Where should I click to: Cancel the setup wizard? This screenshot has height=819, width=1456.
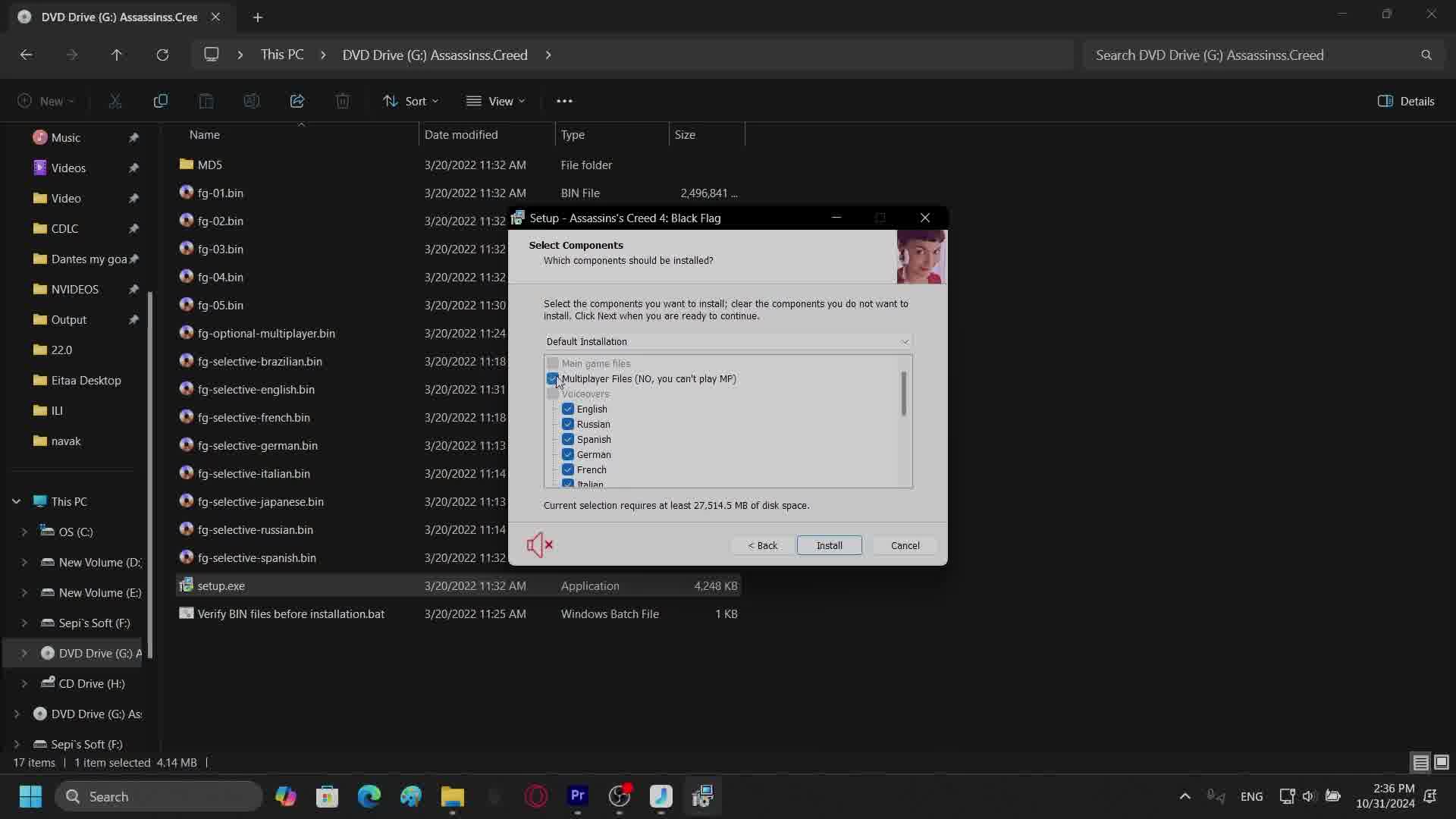tap(905, 545)
